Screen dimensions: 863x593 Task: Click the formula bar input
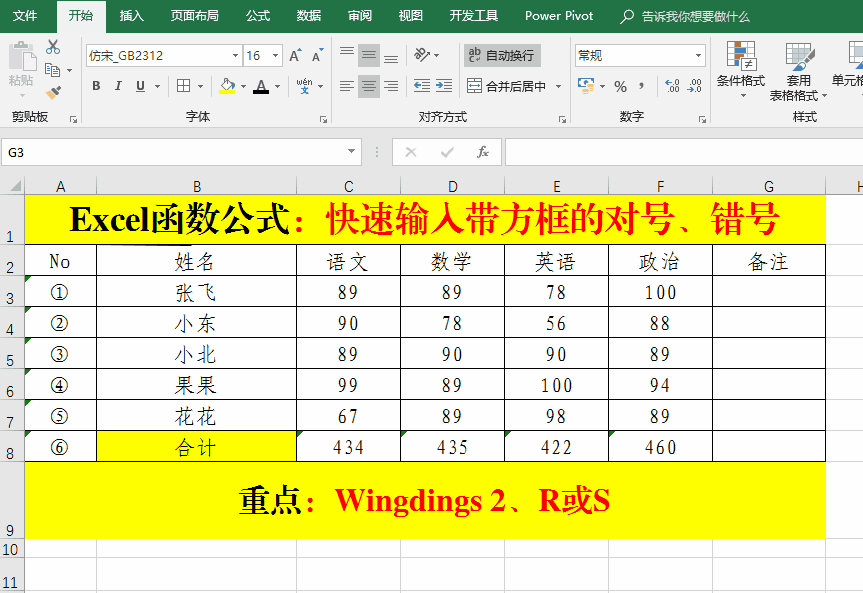[x=684, y=152]
